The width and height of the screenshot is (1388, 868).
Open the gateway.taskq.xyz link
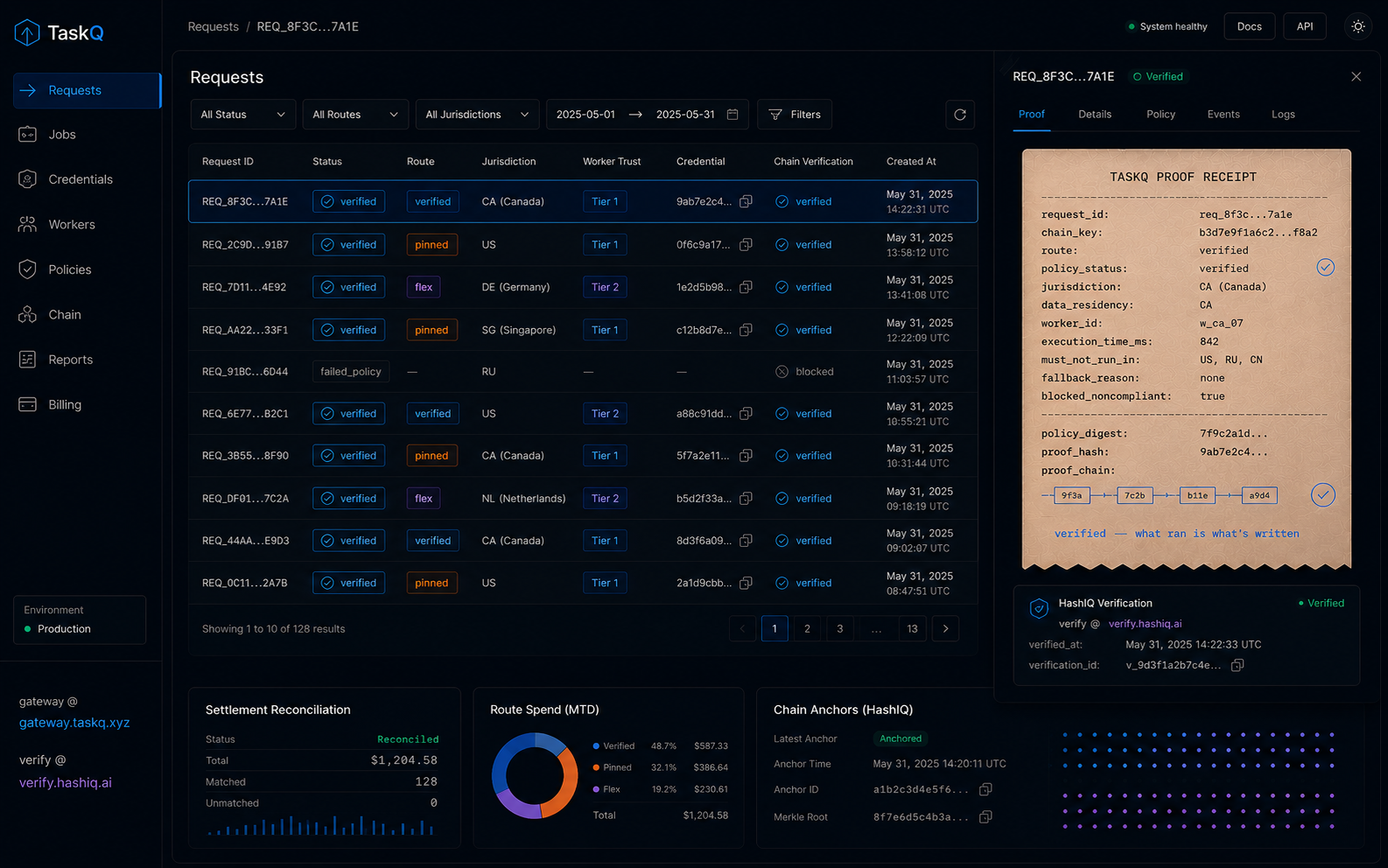pyautogui.click(x=74, y=723)
